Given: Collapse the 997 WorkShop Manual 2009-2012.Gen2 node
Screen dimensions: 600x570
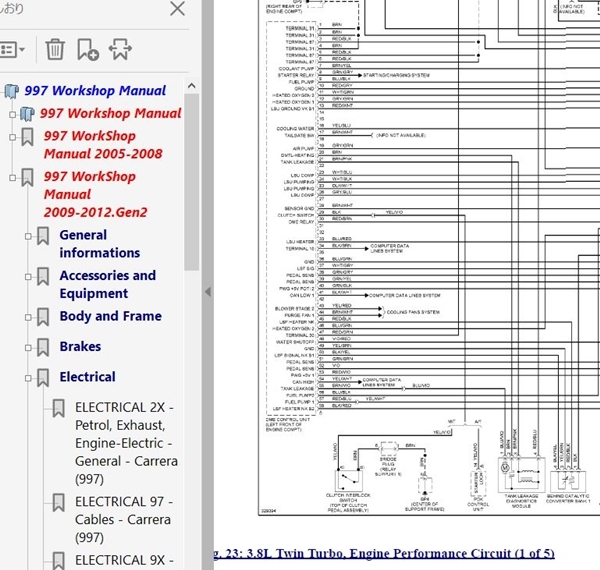Looking at the screenshot, I should click(x=13, y=178).
